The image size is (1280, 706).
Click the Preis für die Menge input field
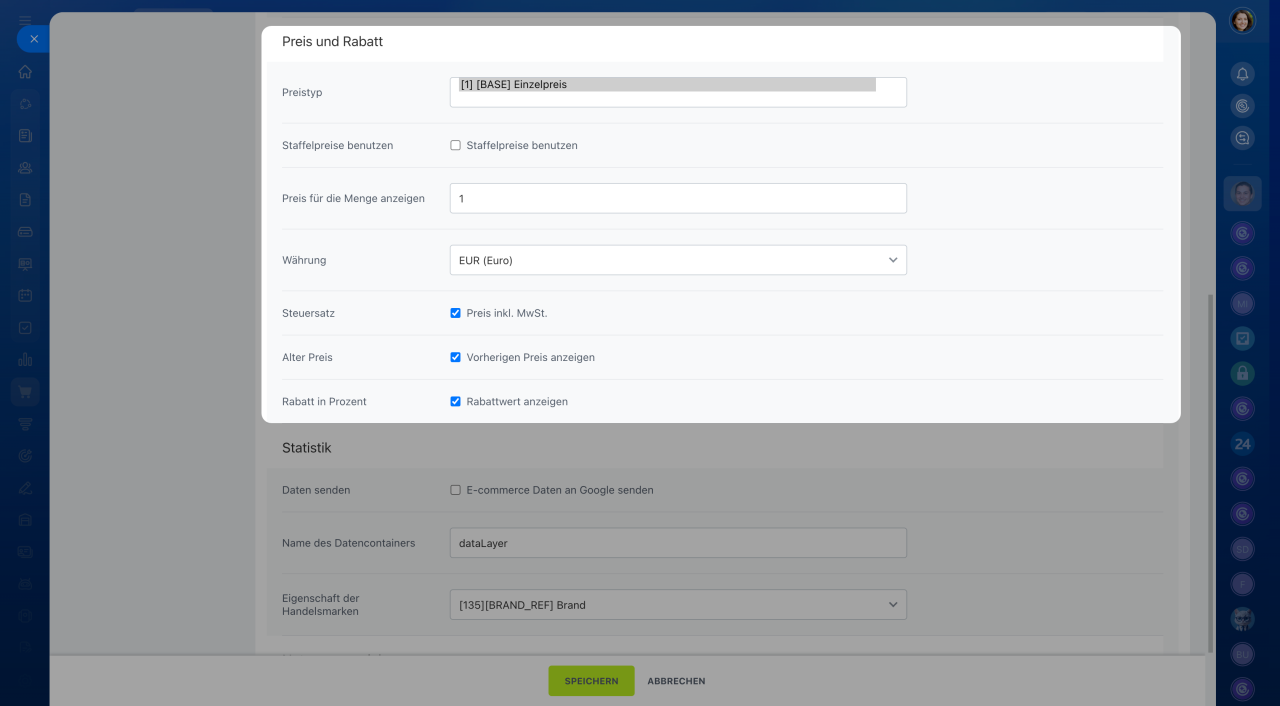pos(677,198)
